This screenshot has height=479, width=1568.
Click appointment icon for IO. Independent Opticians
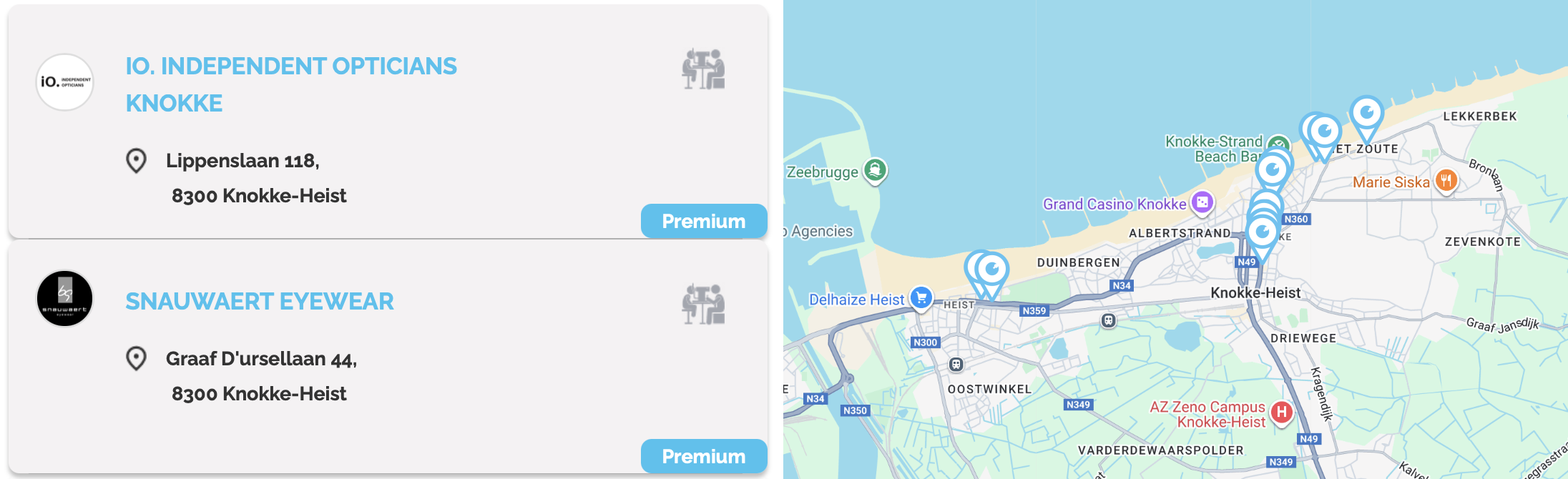(x=703, y=69)
